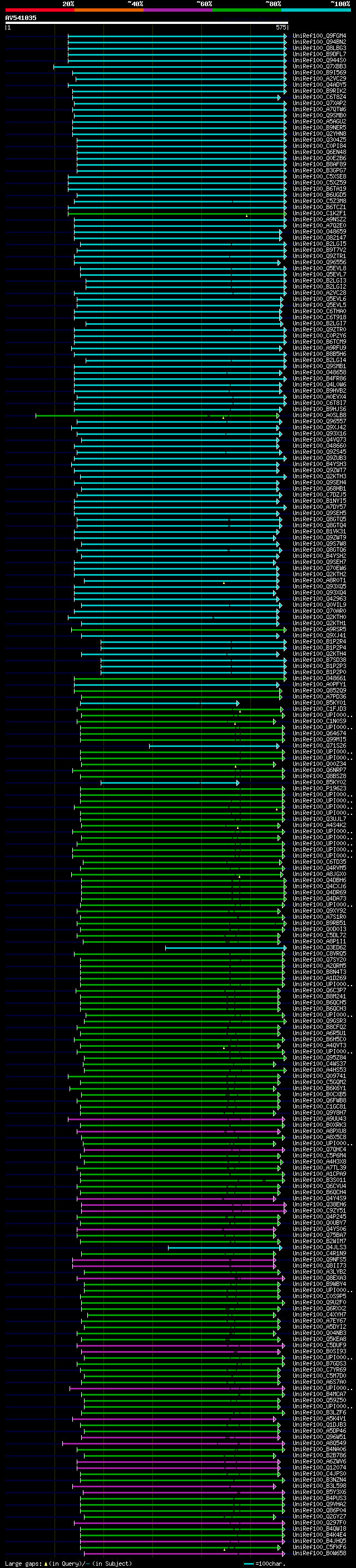This screenshot has height=1568, width=356.
Task: Select label UniRef100_B9NER5
Action: (x=319, y=127)
